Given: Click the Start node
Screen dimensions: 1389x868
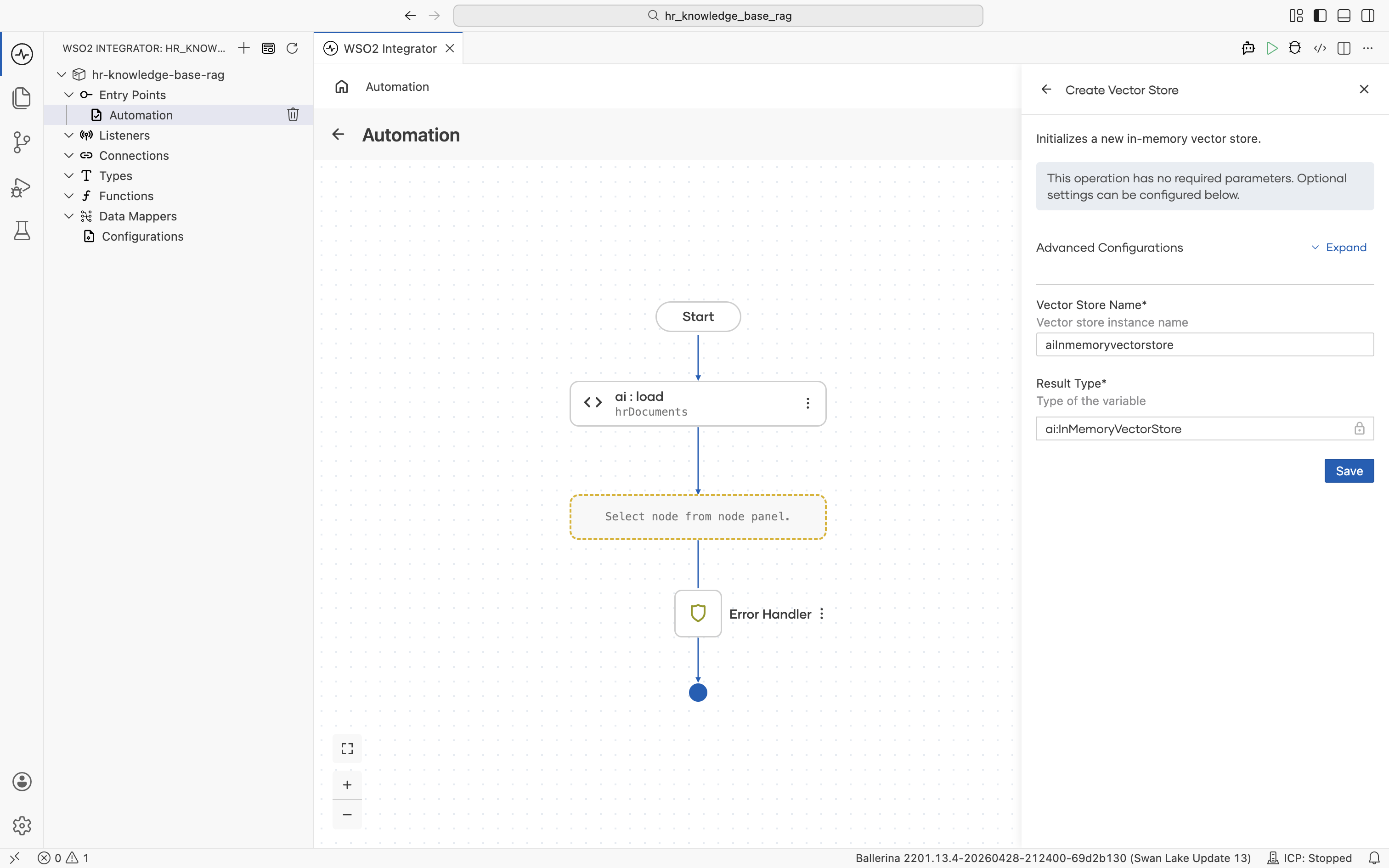Looking at the screenshot, I should pyautogui.click(x=698, y=316).
